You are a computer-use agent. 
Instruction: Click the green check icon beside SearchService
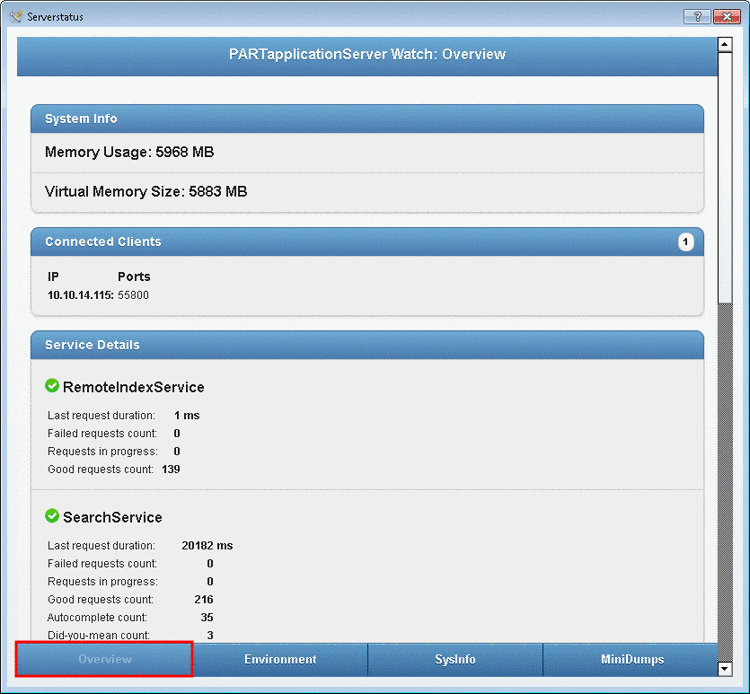52,516
